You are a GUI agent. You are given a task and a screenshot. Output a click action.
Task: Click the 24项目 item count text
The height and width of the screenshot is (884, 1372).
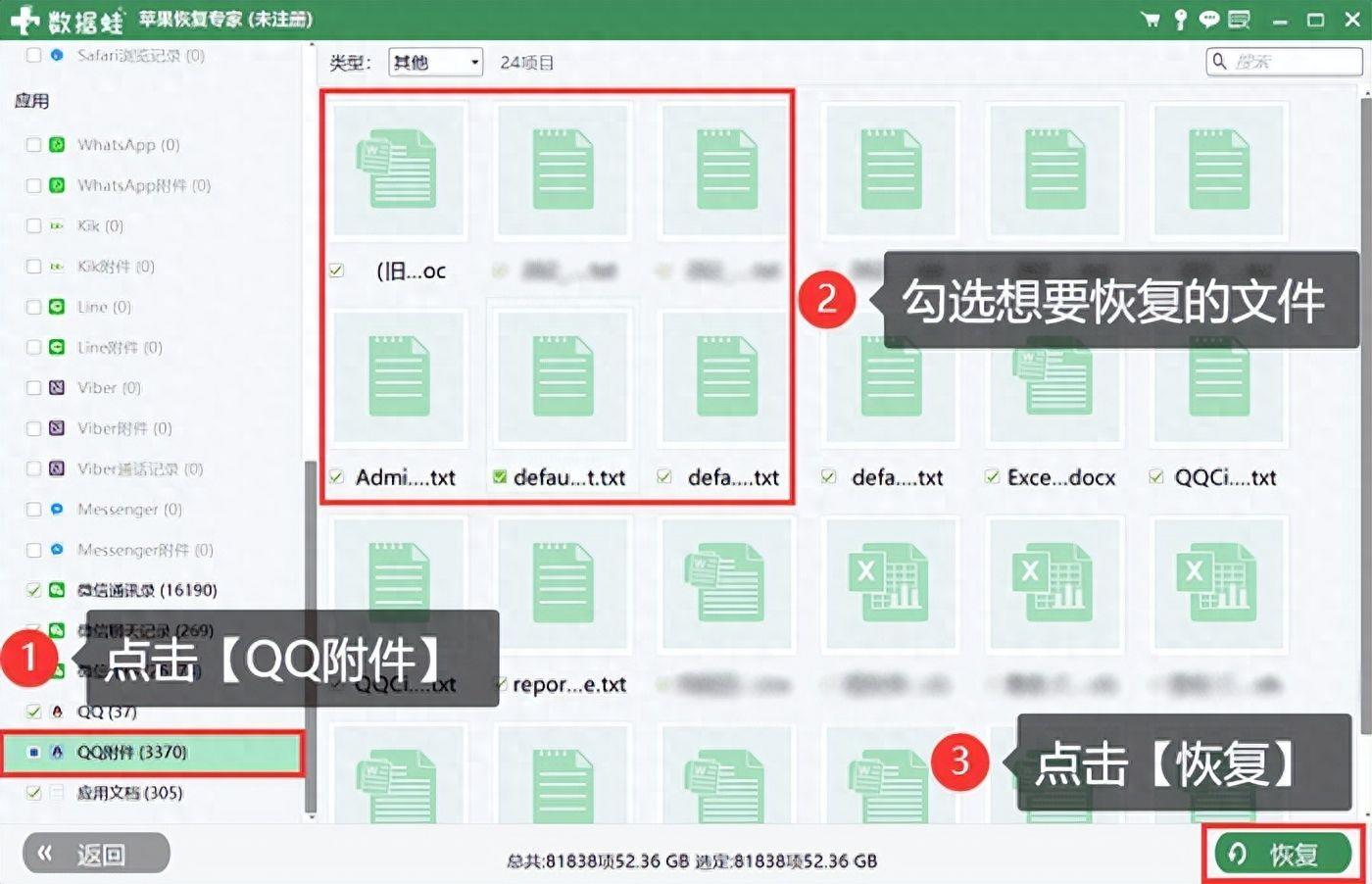[x=526, y=63]
